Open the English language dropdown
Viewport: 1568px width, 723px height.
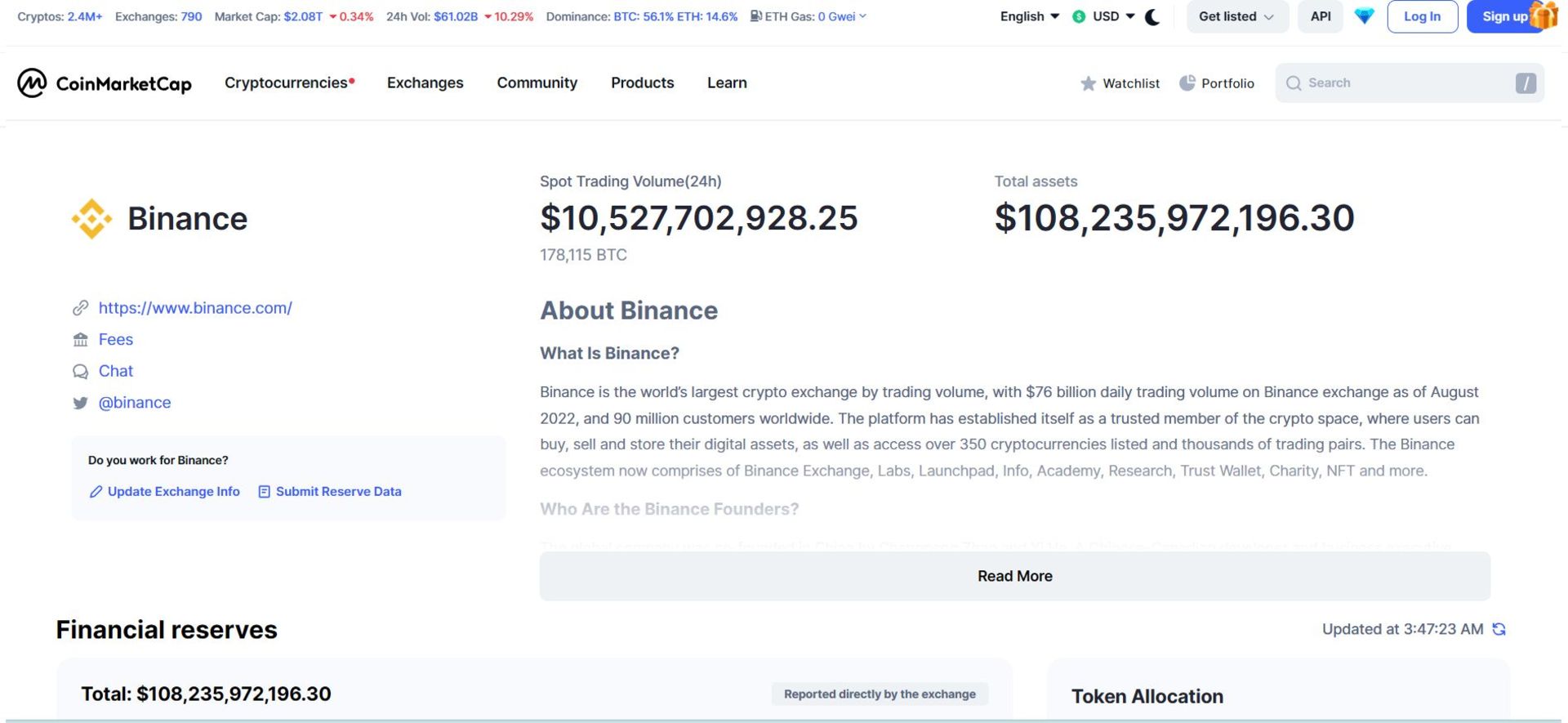[x=1029, y=16]
